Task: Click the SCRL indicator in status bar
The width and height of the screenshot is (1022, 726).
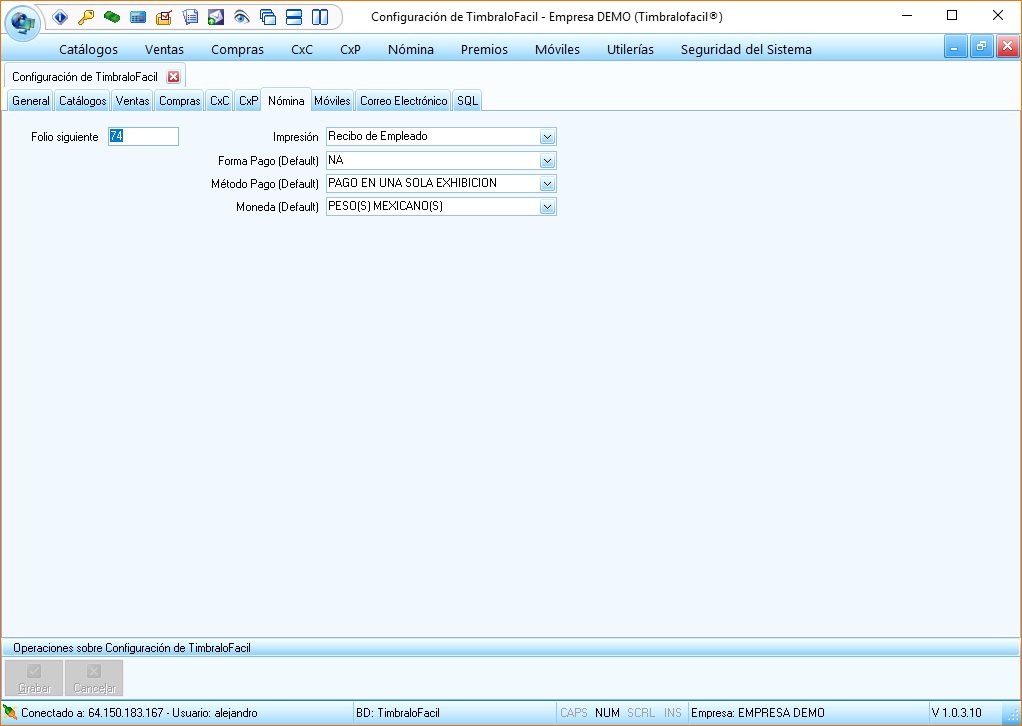Action: coord(641,713)
